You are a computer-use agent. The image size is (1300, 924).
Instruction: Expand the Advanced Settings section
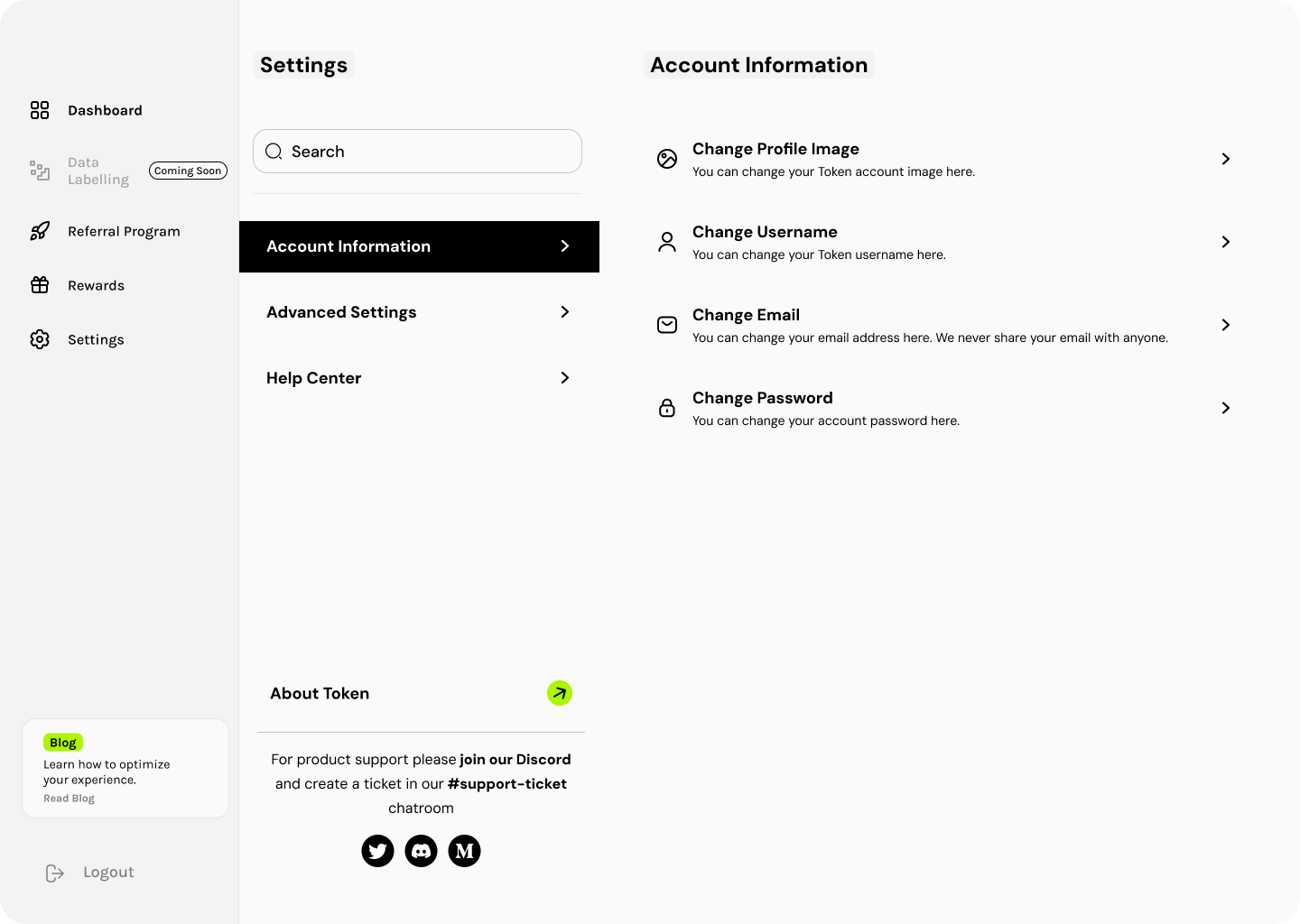tap(341, 312)
